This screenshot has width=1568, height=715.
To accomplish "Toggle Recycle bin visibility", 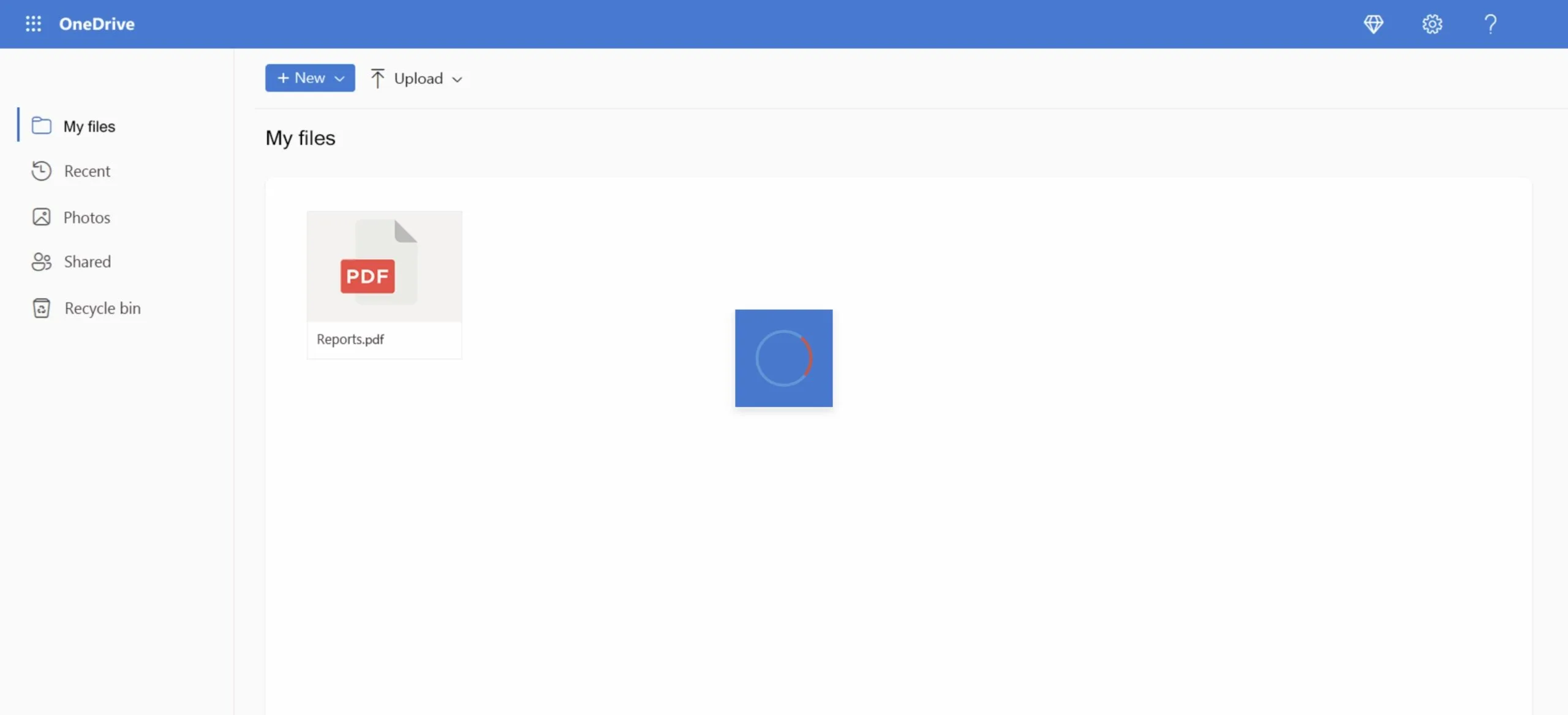I will pos(102,307).
